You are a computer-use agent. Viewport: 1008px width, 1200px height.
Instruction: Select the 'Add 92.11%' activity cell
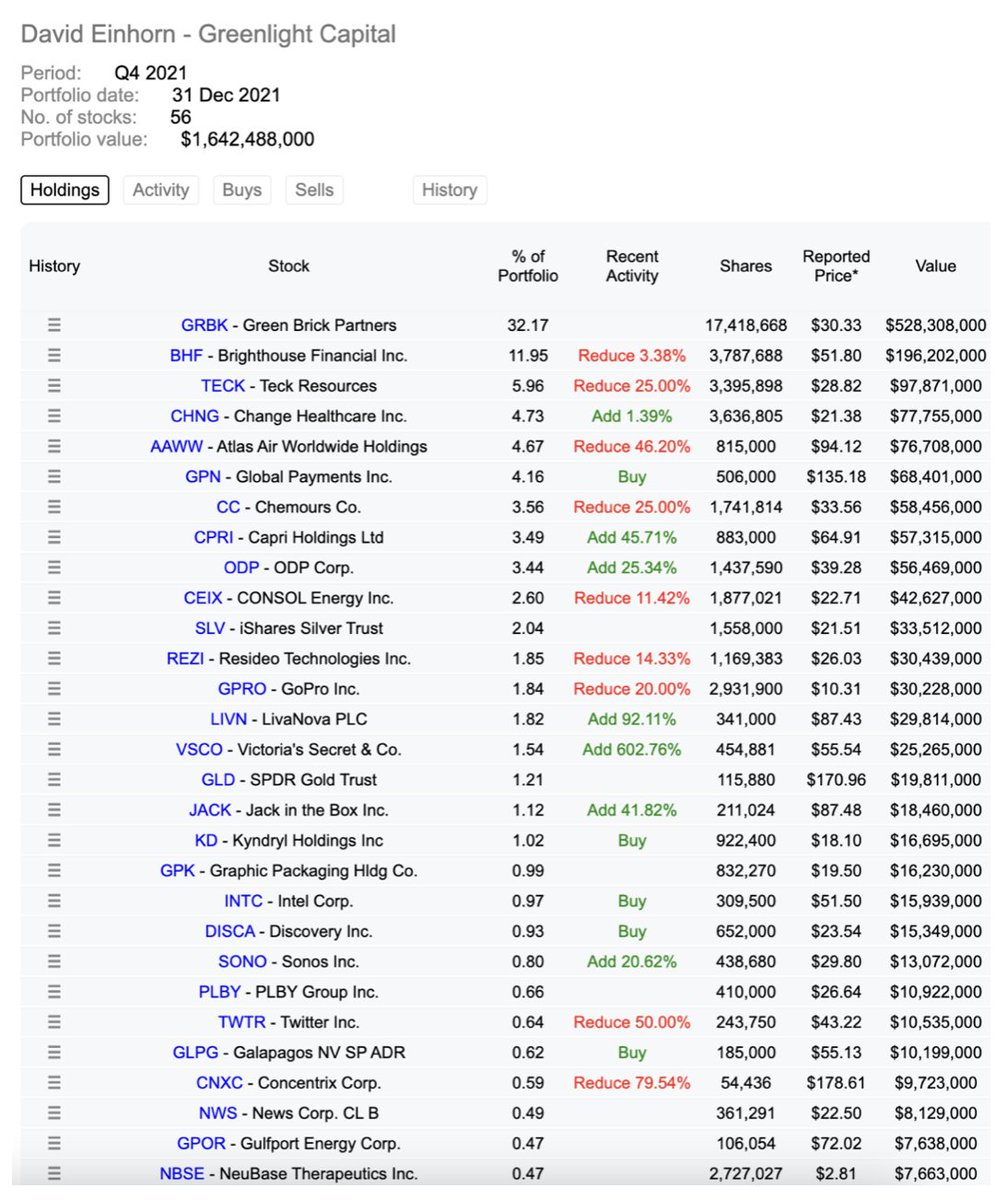point(632,719)
